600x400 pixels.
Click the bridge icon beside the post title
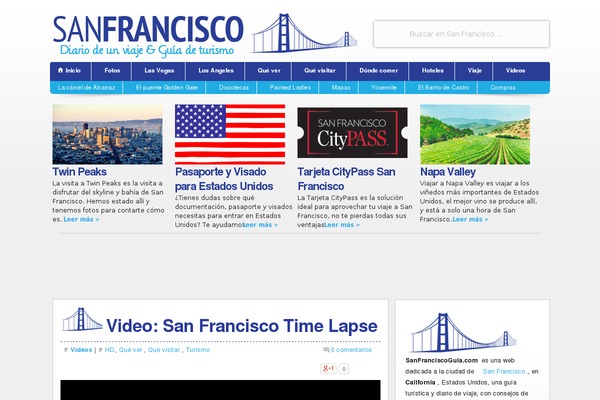(x=82, y=320)
